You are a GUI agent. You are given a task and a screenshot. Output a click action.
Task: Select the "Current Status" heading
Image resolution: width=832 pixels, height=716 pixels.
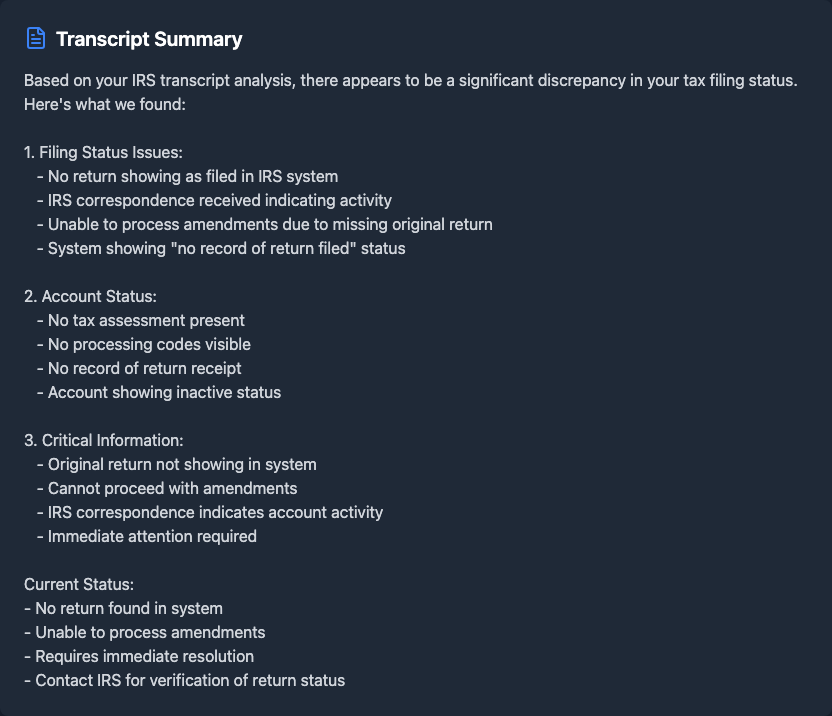click(79, 584)
